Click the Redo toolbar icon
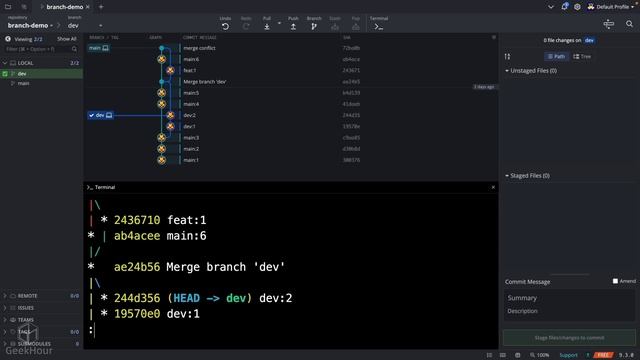This screenshot has height=360, width=640. click(246, 27)
